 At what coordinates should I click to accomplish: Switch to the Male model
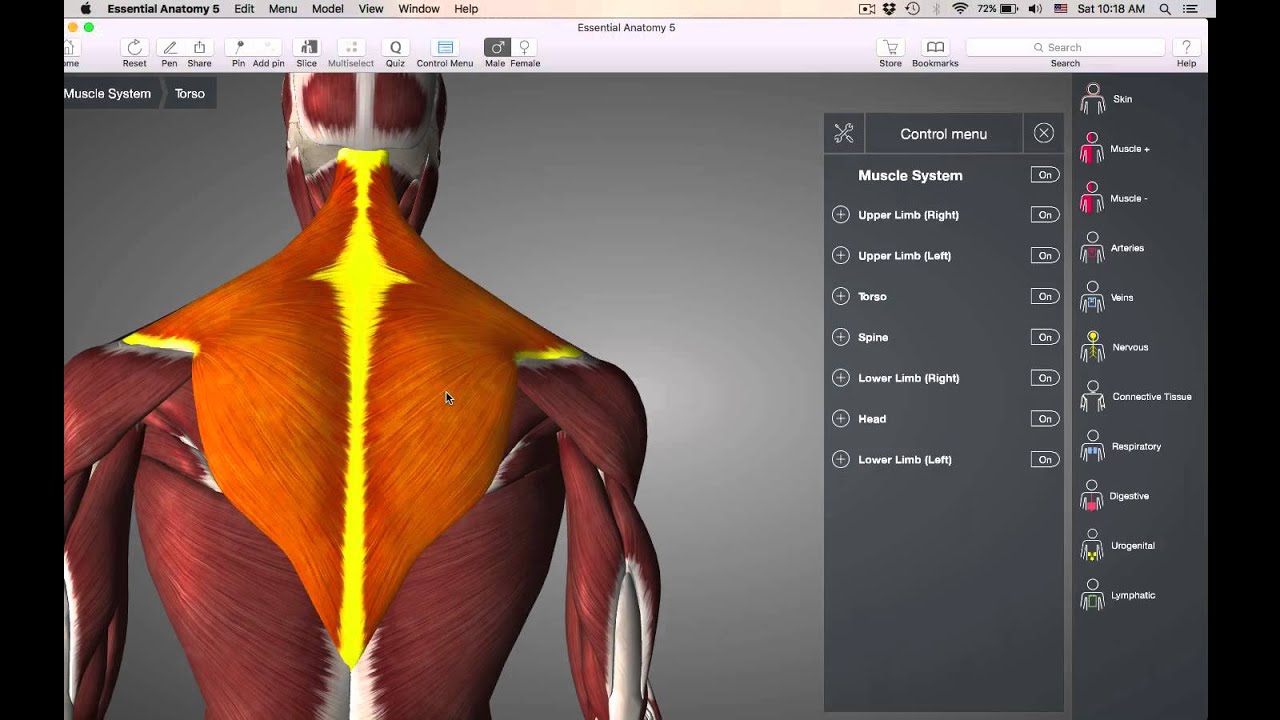[x=497, y=47]
